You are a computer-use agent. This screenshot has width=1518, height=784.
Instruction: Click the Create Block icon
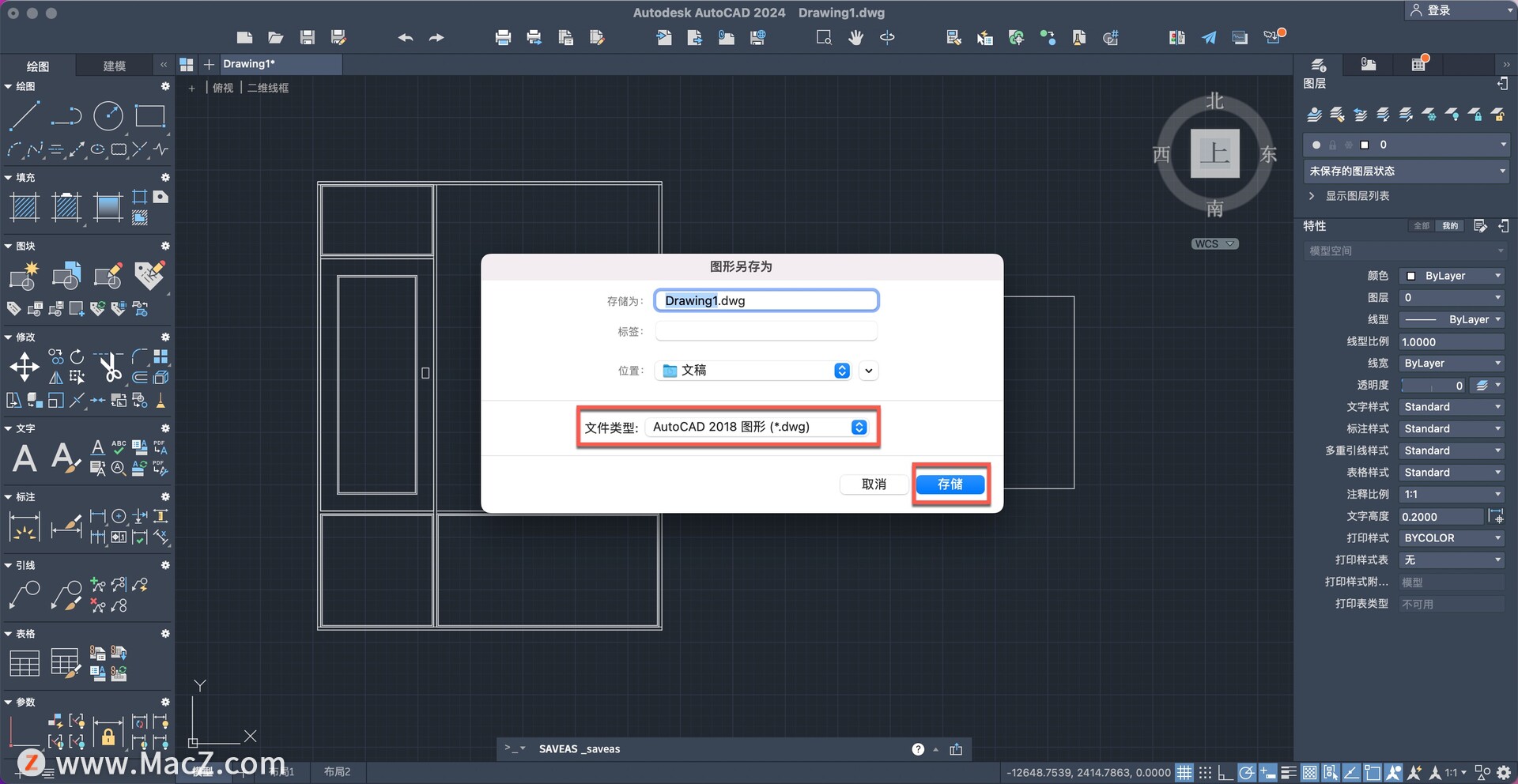(x=25, y=276)
